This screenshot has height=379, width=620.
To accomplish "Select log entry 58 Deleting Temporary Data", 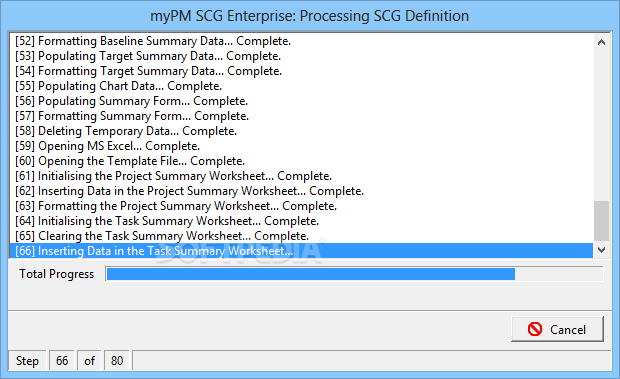I will coord(301,131).
